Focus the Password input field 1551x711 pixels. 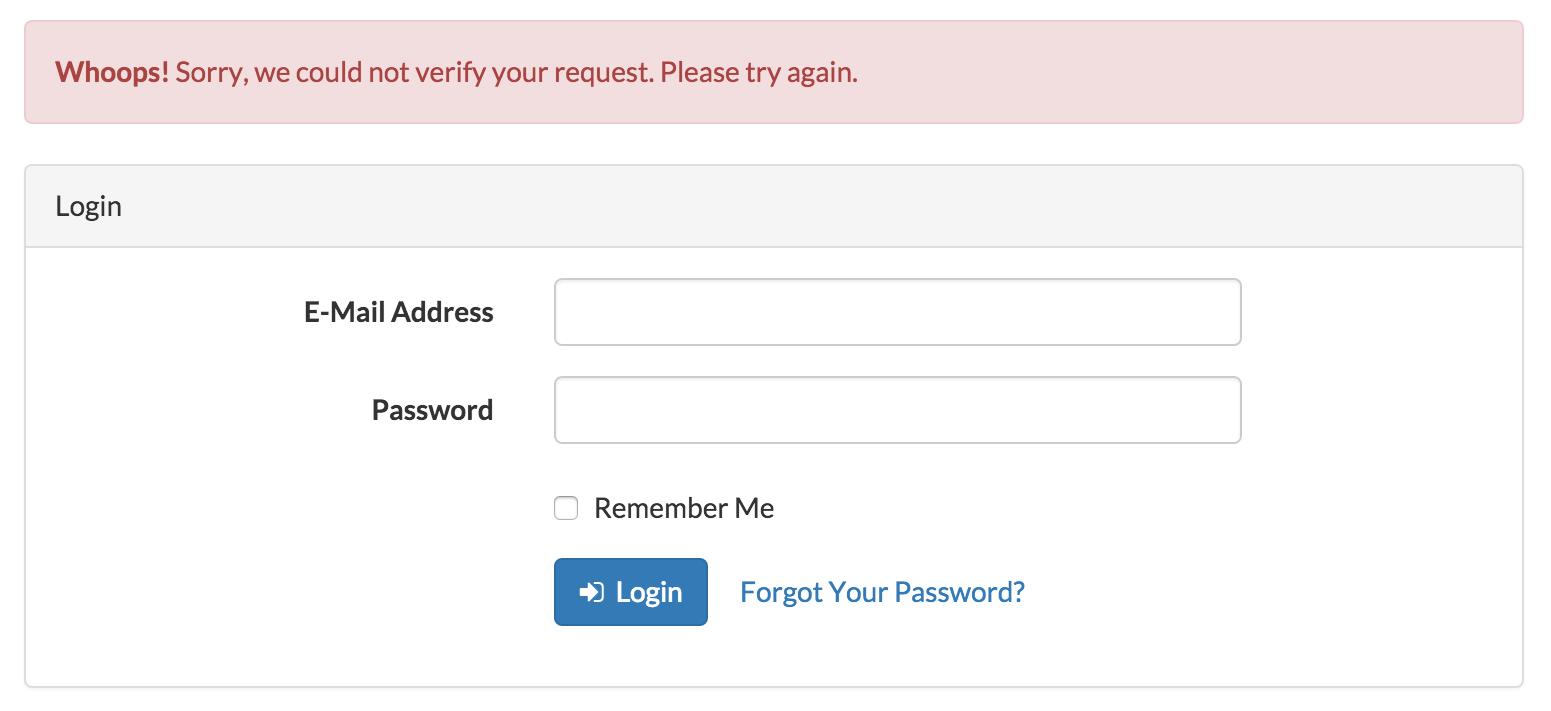[x=897, y=410]
